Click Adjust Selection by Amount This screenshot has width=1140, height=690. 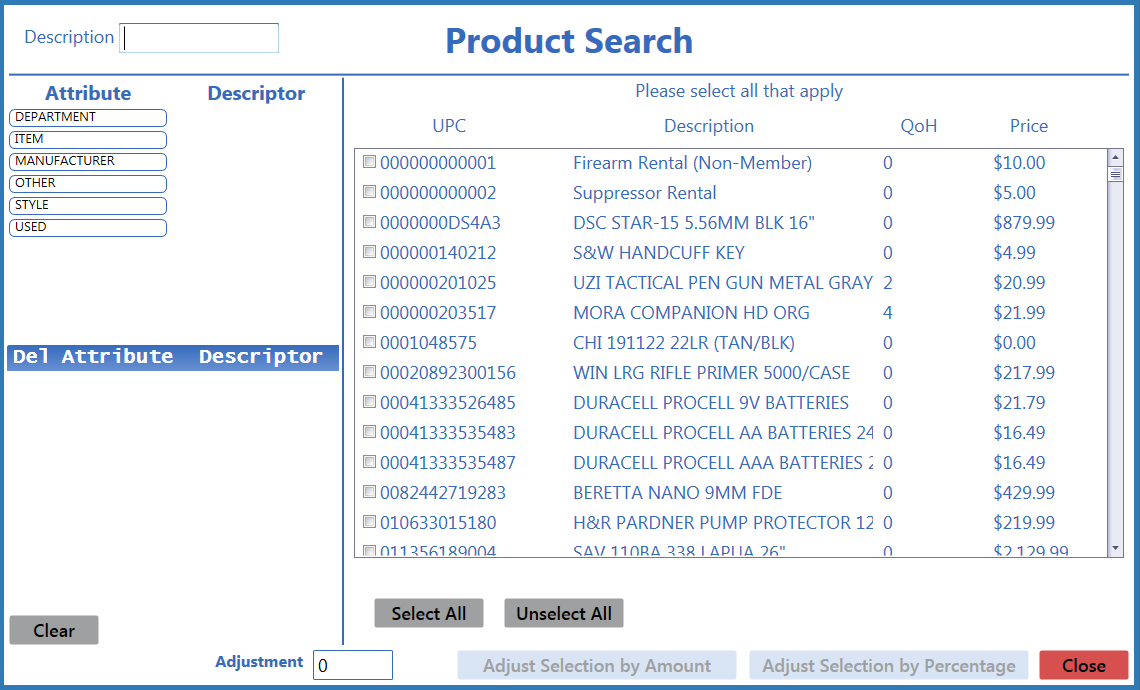[x=597, y=665]
